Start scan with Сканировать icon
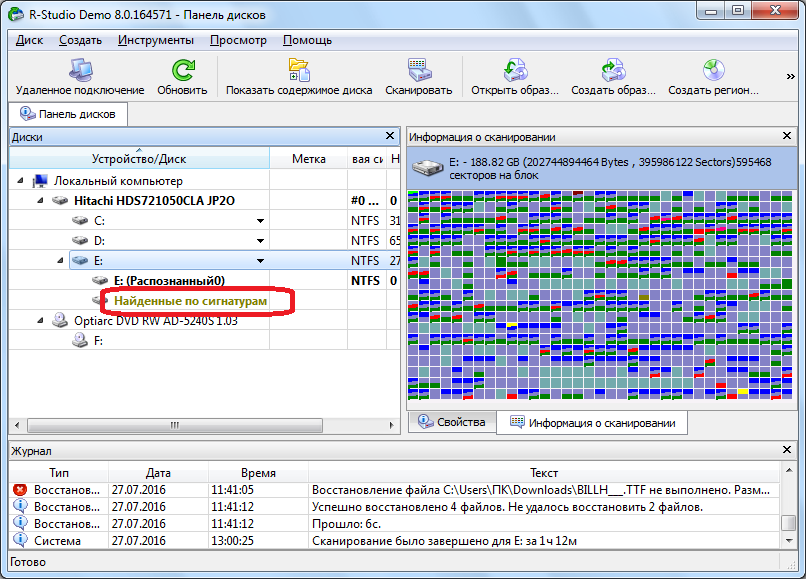This screenshot has height=579, width=806. click(419, 69)
